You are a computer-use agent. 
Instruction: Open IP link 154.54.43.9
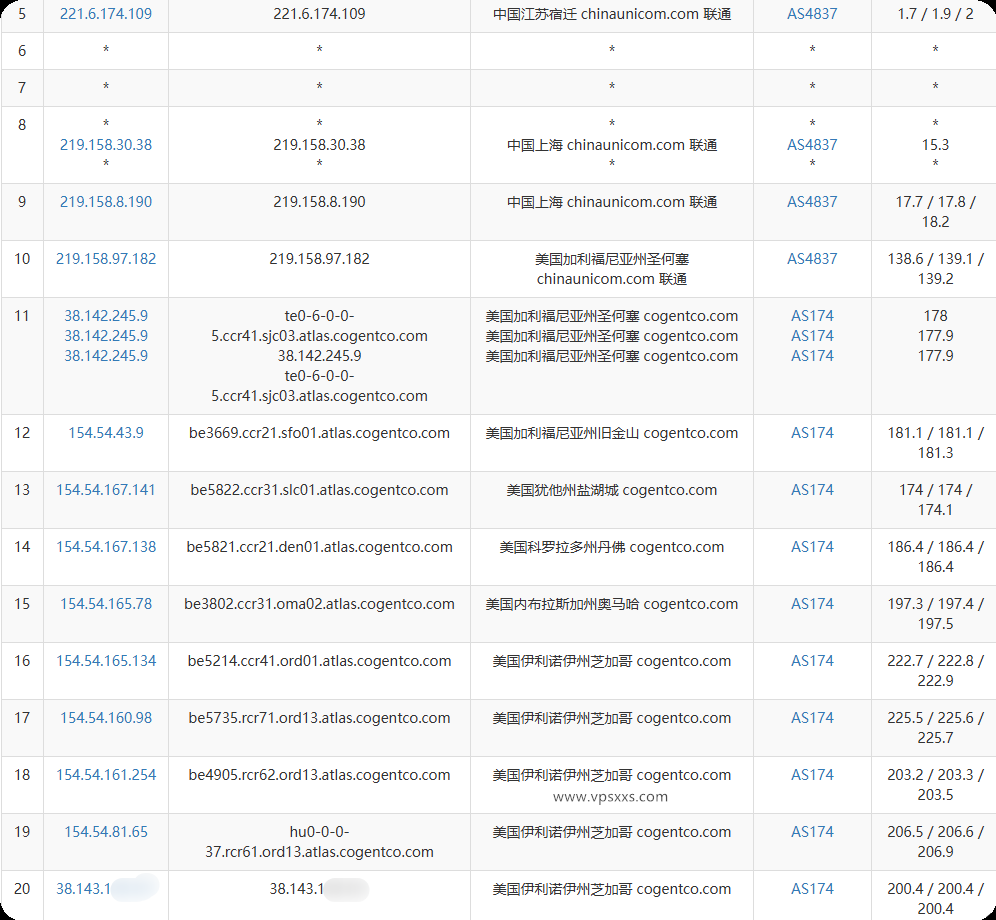[105, 433]
